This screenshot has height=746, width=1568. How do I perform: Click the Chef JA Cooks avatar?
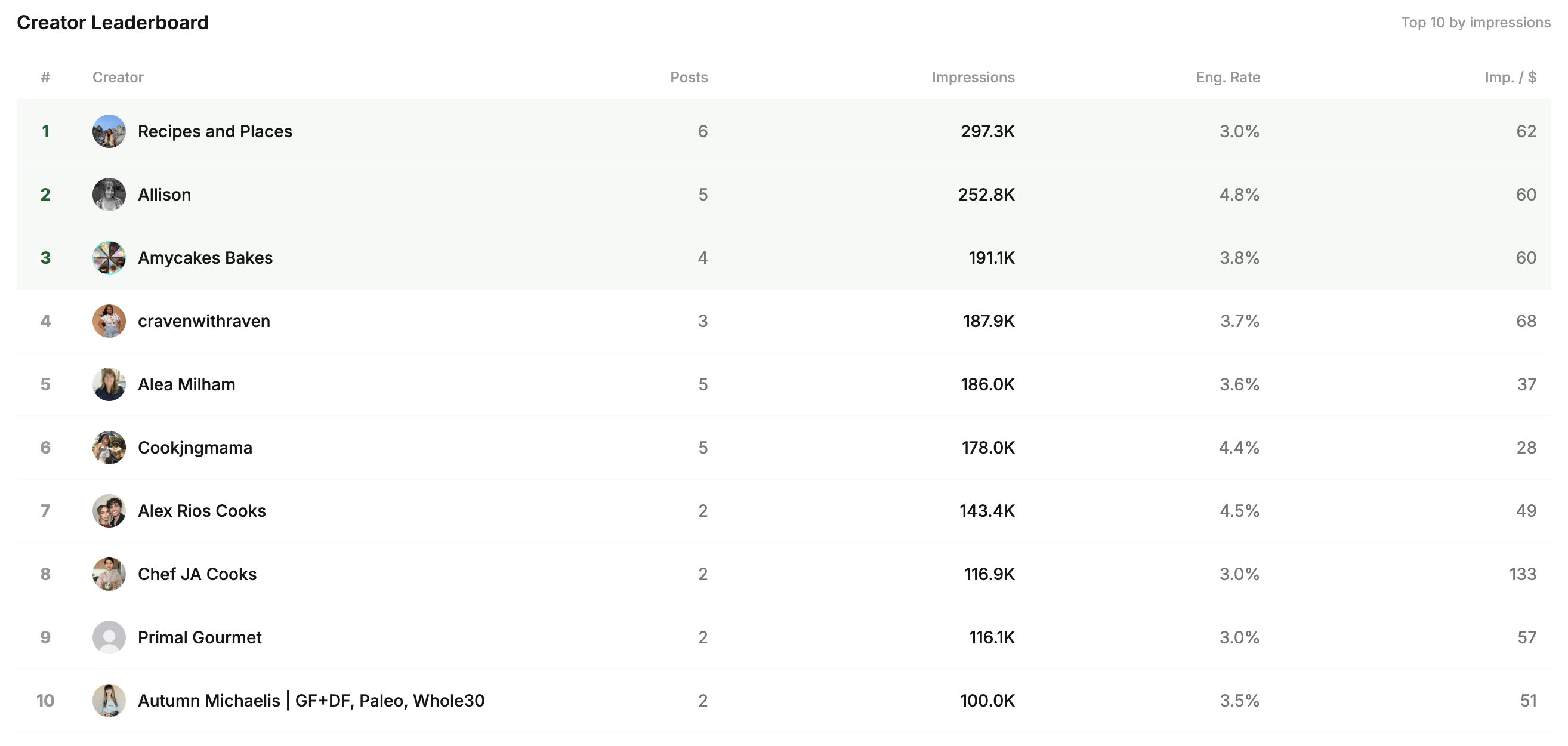point(109,574)
